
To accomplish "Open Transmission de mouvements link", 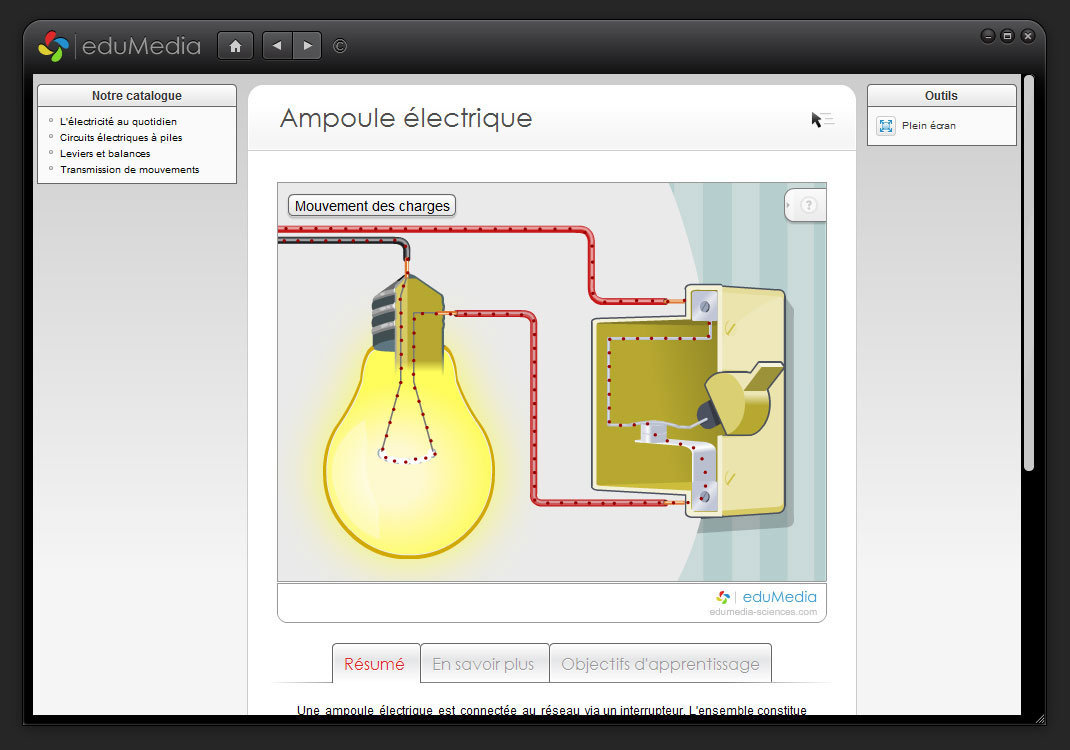I will point(129,170).
